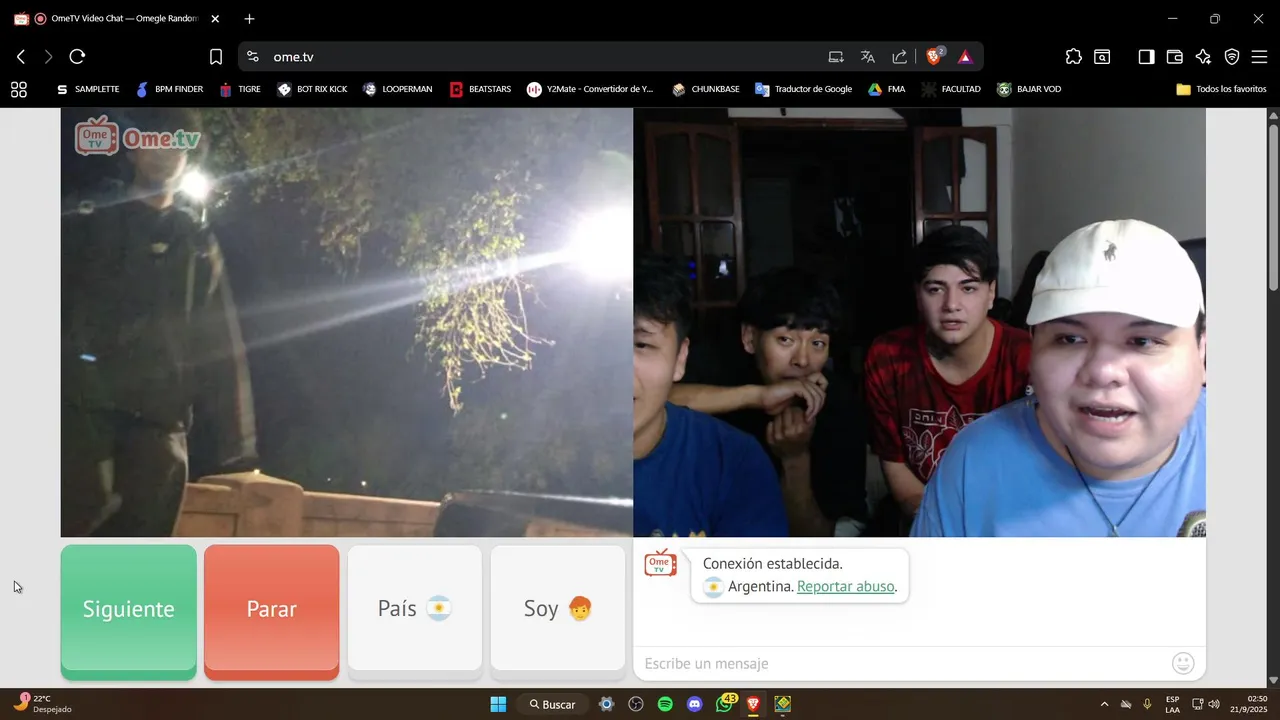Click the forward navigation arrow
The width and height of the screenshot is (1280, 720).
[x=48, y=57]
